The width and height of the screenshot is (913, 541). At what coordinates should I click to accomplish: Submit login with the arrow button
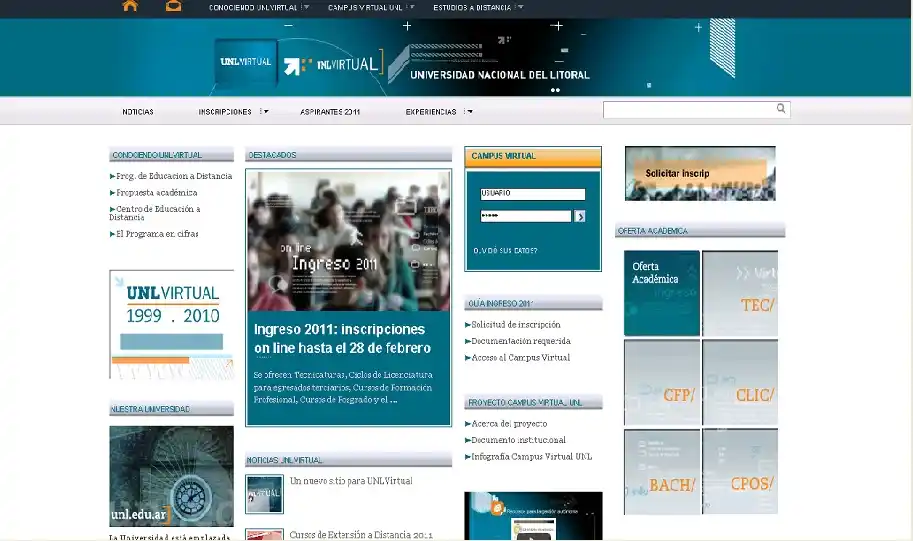579,216
